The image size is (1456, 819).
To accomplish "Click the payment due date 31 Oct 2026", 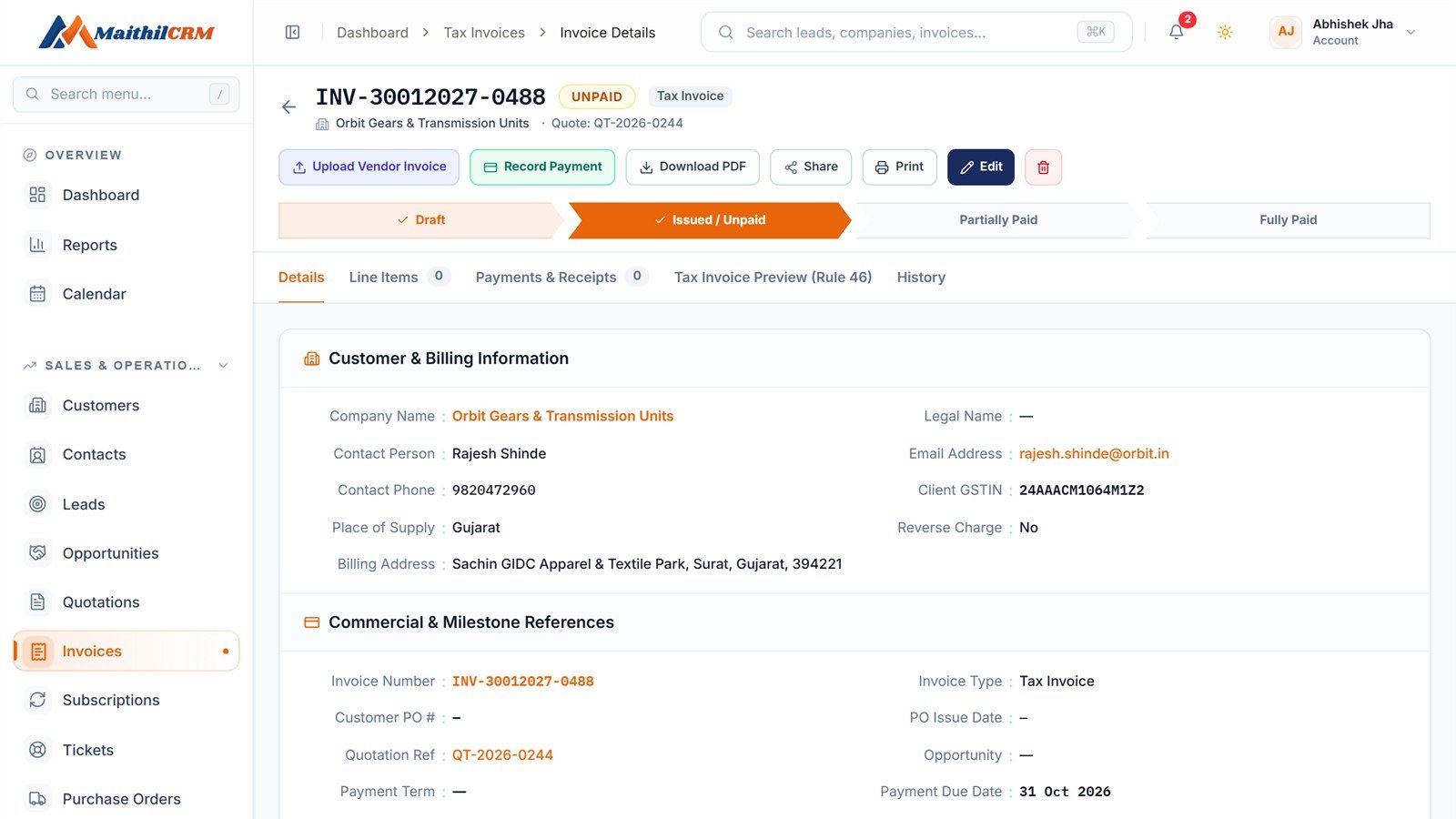I will 1065,792.
